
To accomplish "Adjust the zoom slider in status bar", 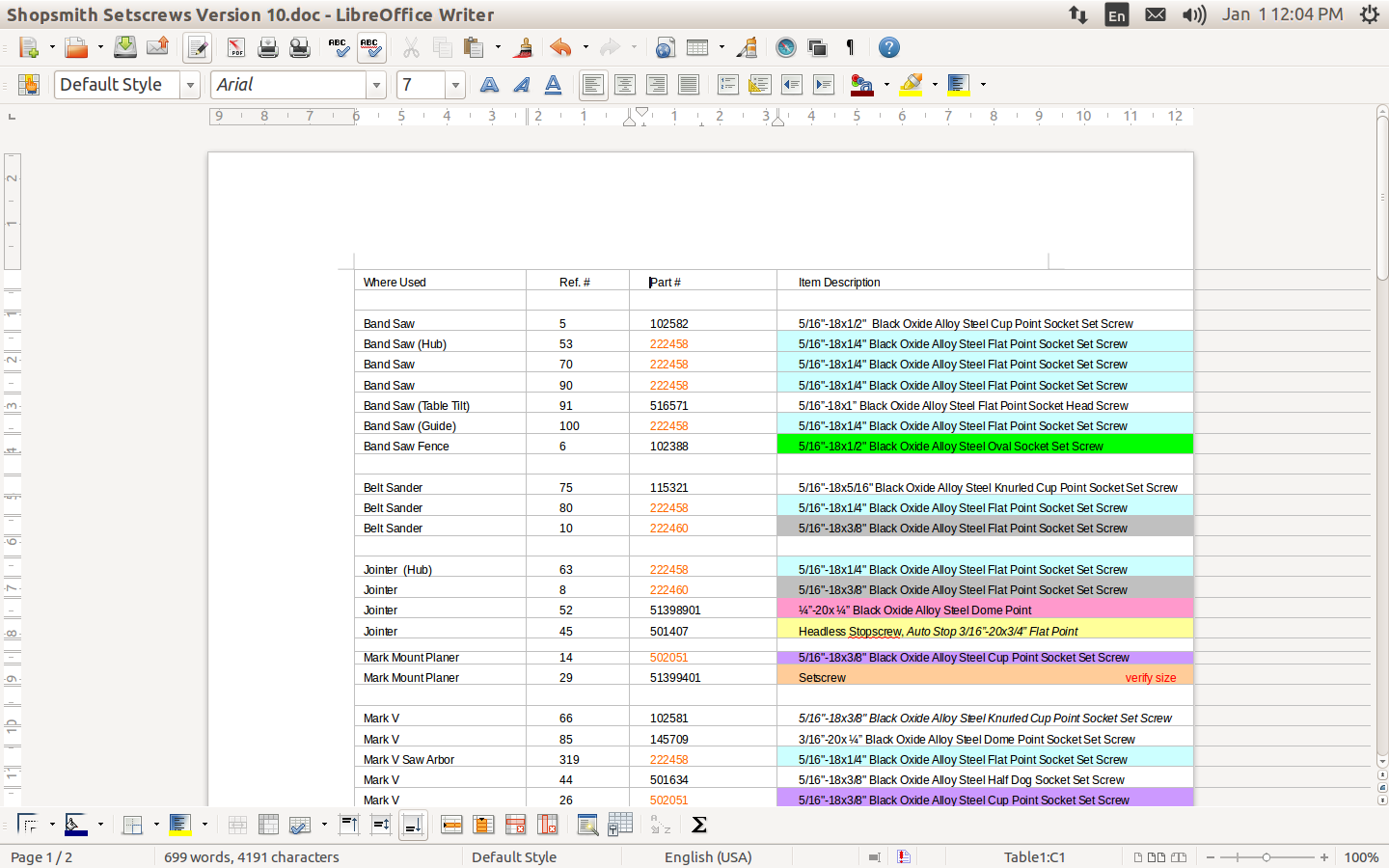I will tap(1266, 857).
